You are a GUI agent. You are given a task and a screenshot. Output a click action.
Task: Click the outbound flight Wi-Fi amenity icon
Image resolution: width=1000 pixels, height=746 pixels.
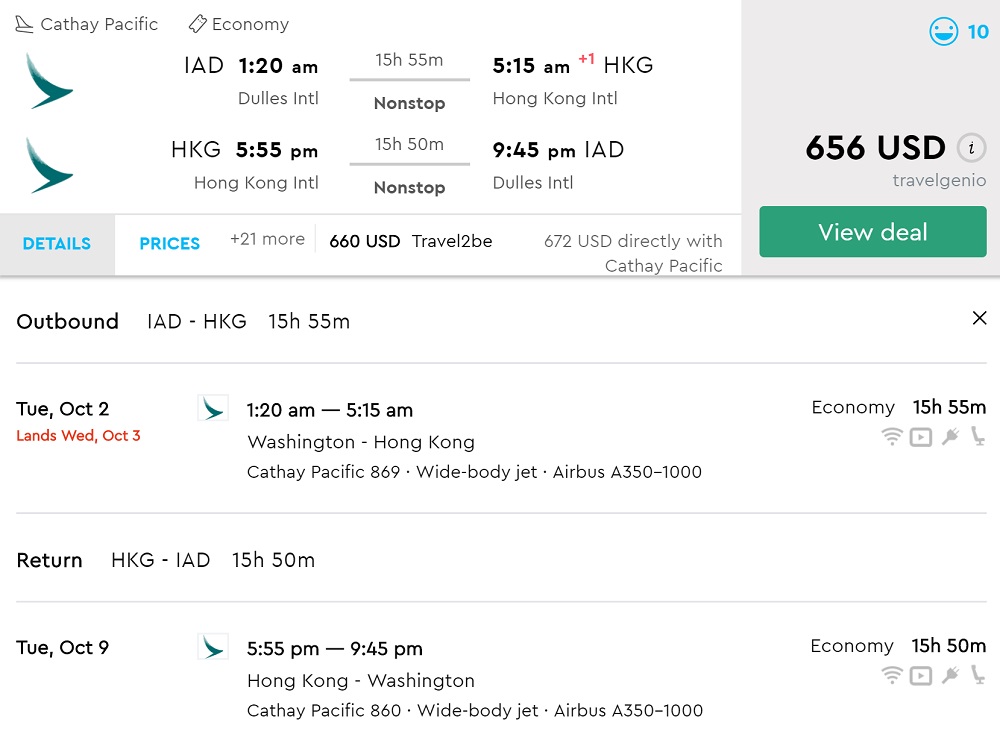892,436
